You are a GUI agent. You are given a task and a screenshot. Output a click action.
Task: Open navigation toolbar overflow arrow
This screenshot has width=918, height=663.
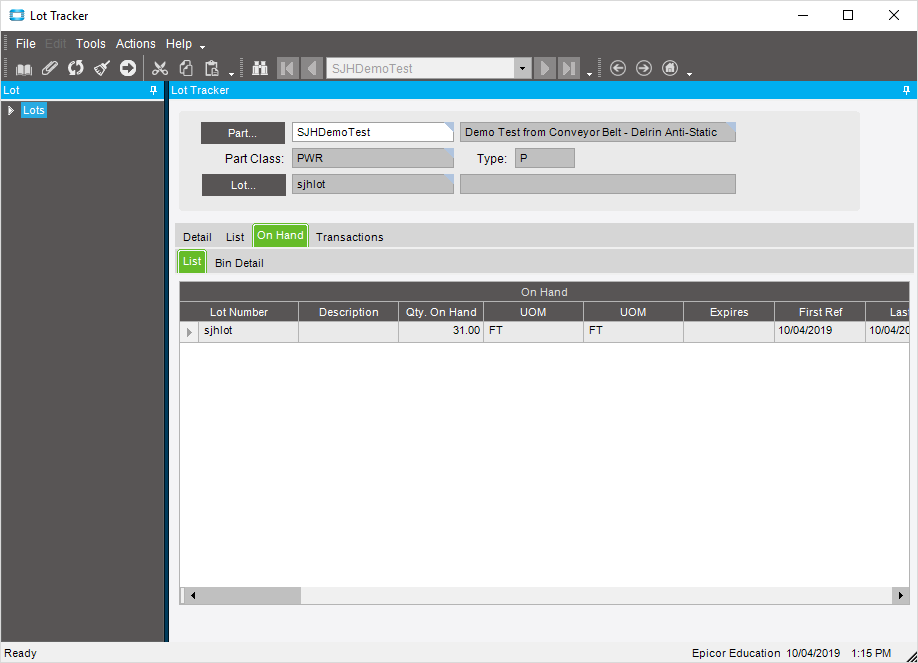pos(590,74)
